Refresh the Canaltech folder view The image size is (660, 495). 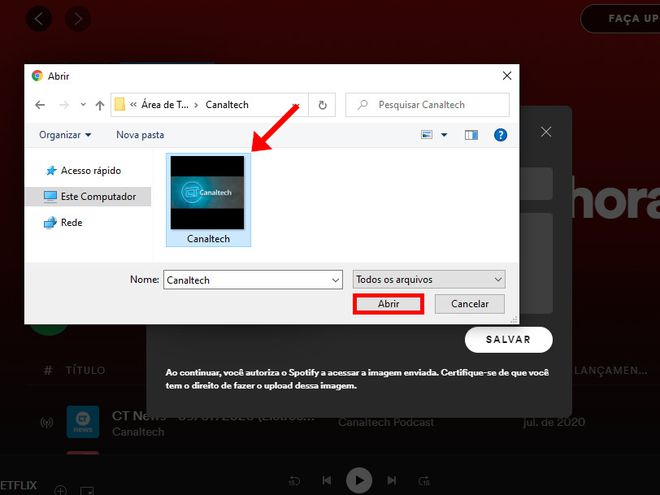(322, 105)
